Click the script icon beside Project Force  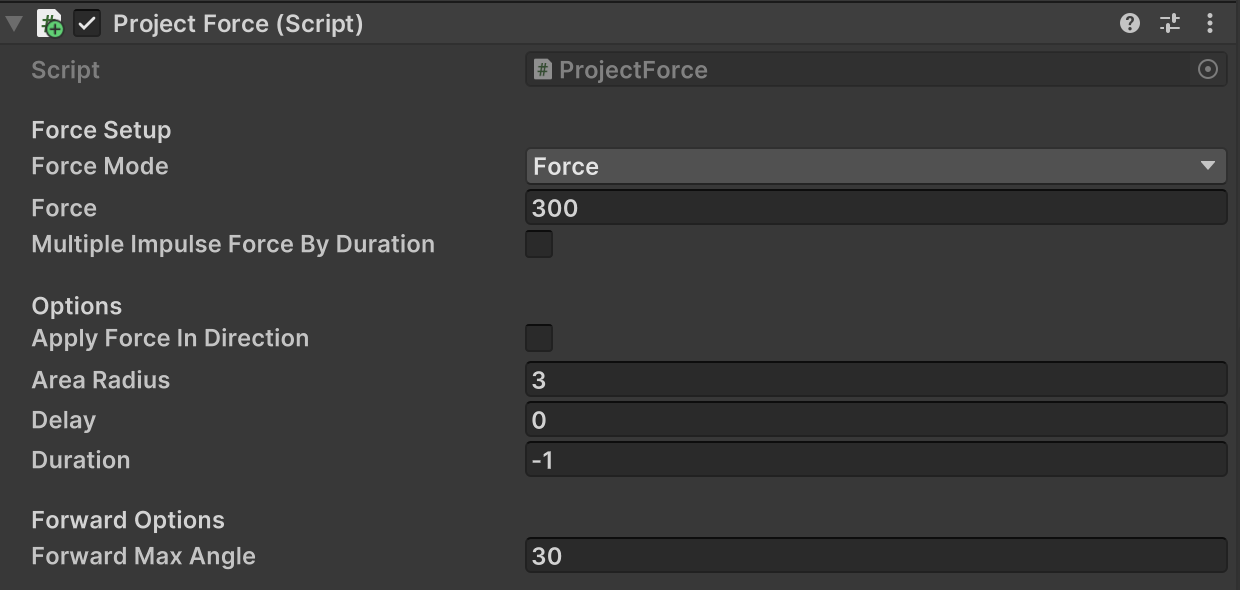click(x=49, y=23)
